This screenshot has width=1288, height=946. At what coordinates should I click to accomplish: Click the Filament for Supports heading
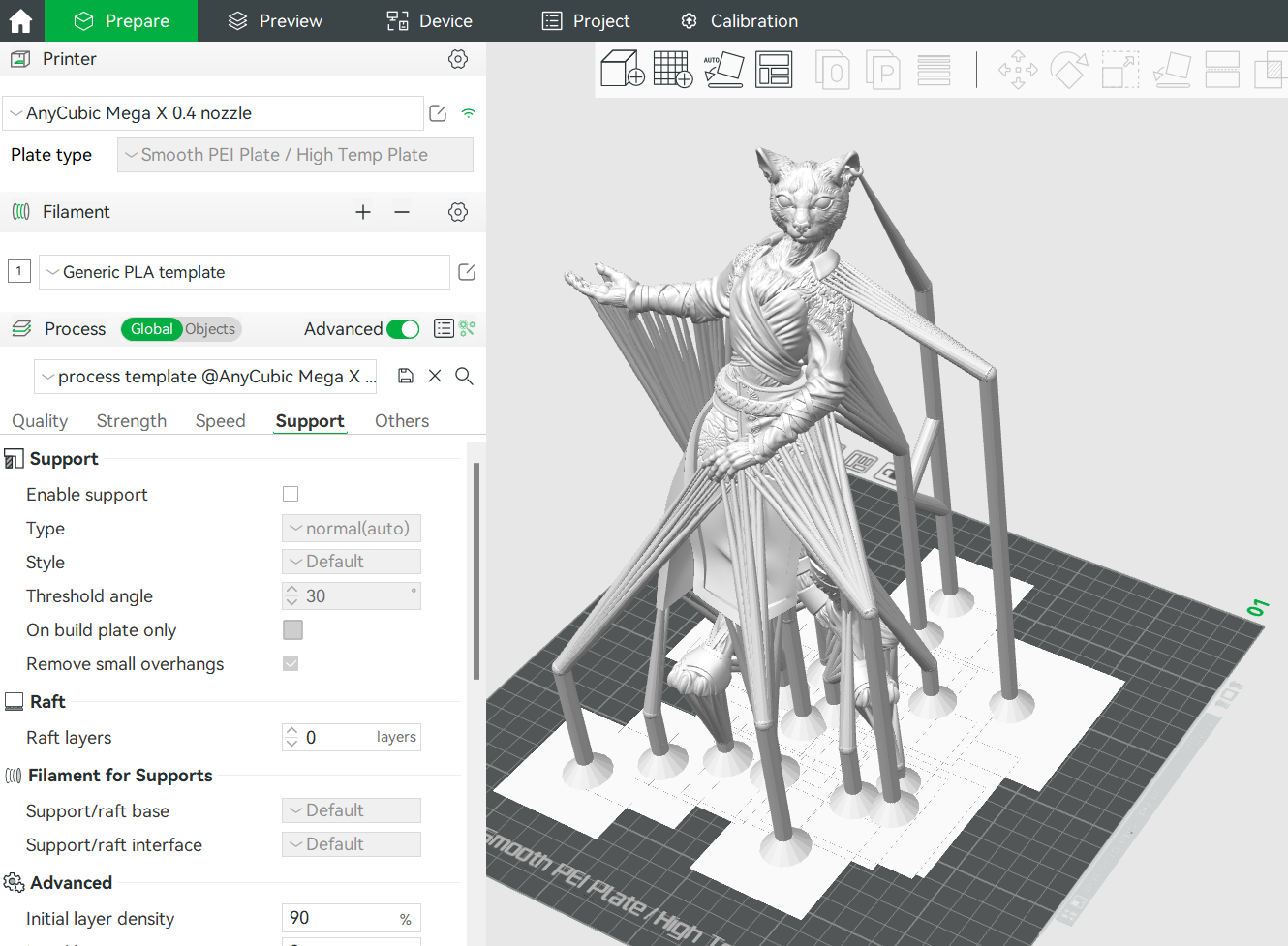point(120,776)
